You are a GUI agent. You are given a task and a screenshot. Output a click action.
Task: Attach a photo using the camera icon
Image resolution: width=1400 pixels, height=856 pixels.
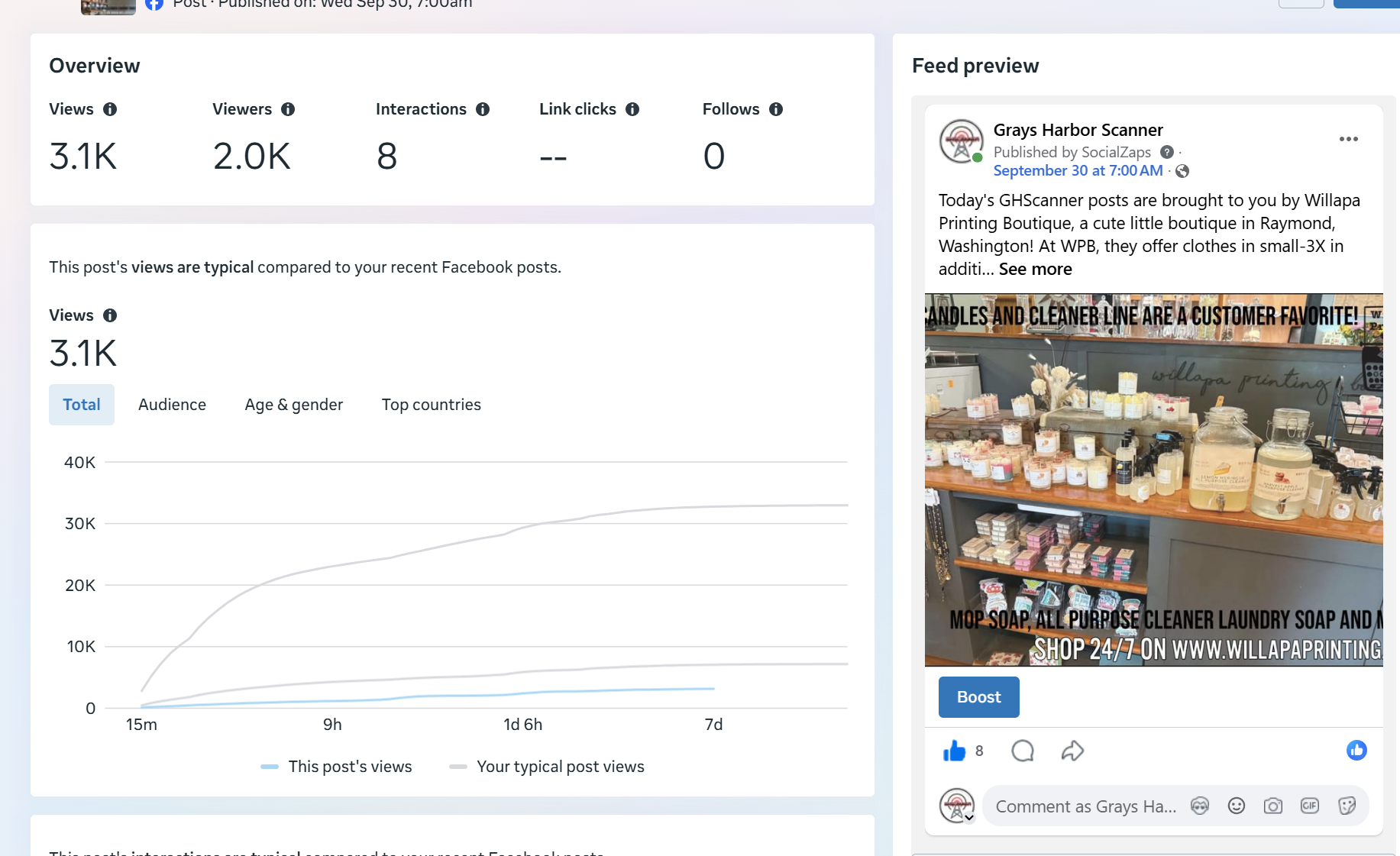click(x=1273, y=806)
